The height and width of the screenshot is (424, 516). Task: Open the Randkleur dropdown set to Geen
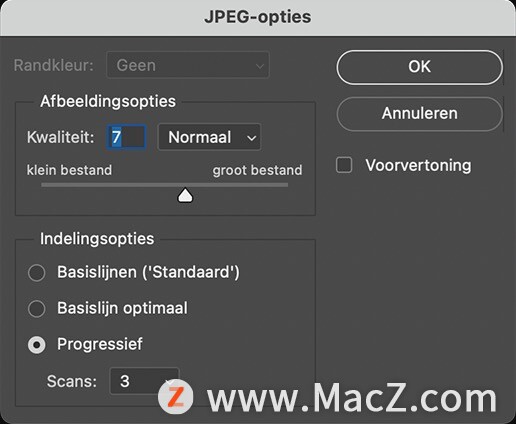188,65
